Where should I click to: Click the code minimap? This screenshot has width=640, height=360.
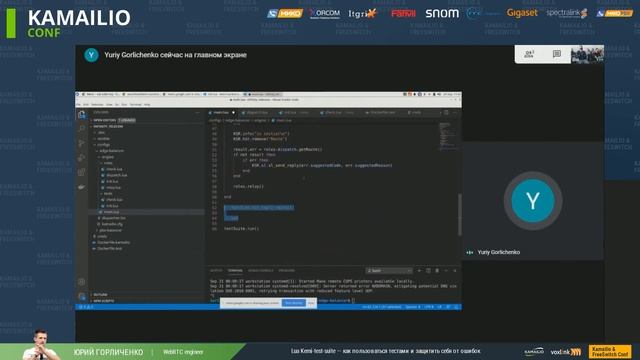click(x=447, y=136)
